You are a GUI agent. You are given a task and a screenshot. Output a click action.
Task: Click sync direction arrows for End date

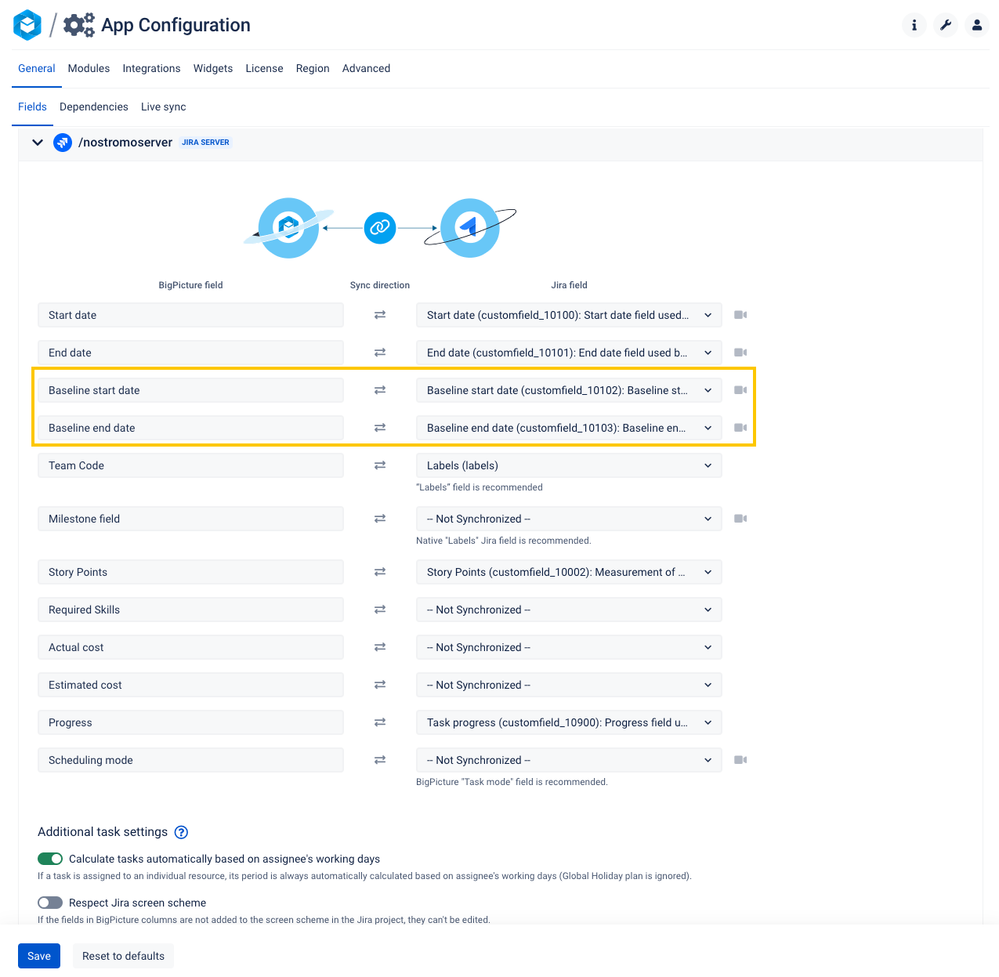click(380, 352)
